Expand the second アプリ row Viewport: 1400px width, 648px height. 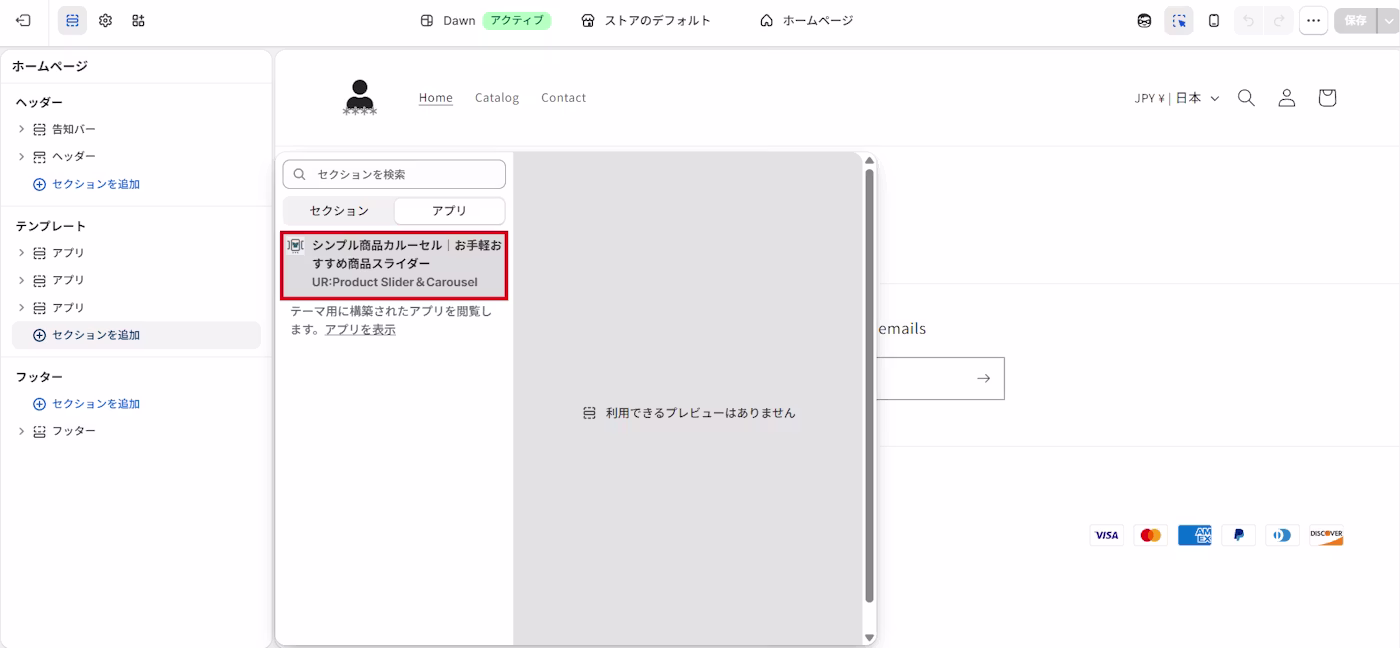tap(21, 280)
